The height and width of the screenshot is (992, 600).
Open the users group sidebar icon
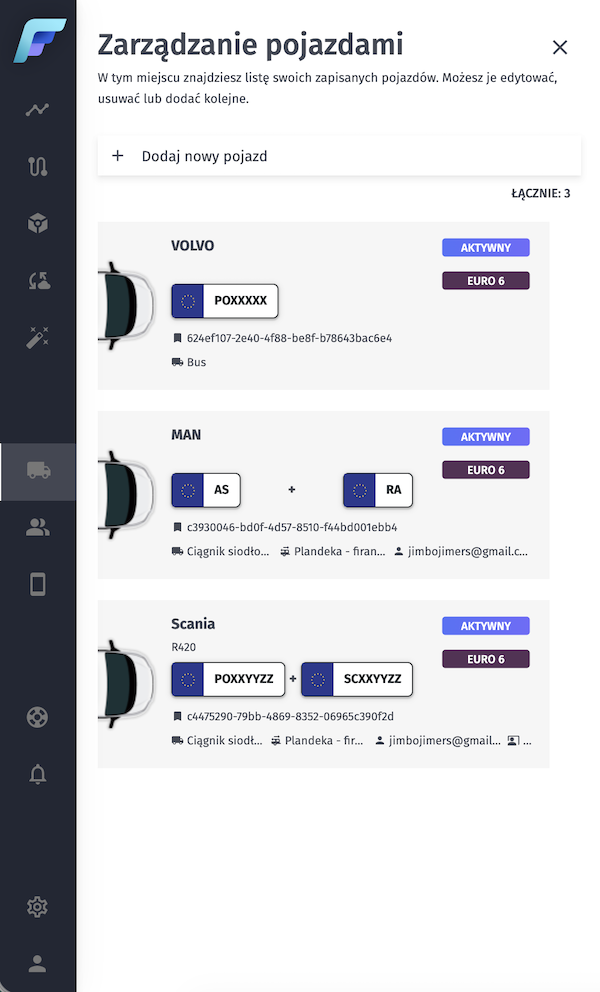coord(38,528)
